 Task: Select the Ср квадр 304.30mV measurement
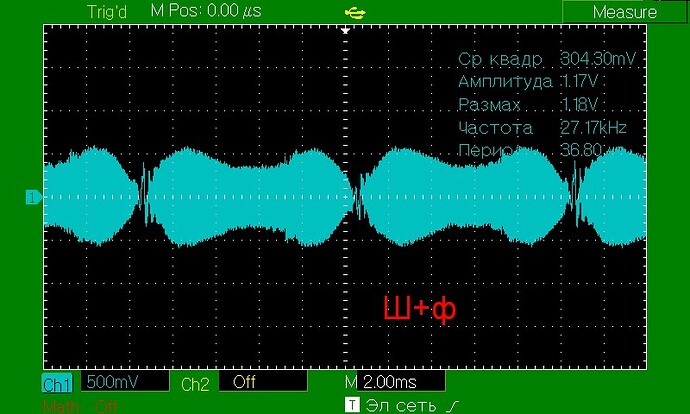click(x=547, y=58)
